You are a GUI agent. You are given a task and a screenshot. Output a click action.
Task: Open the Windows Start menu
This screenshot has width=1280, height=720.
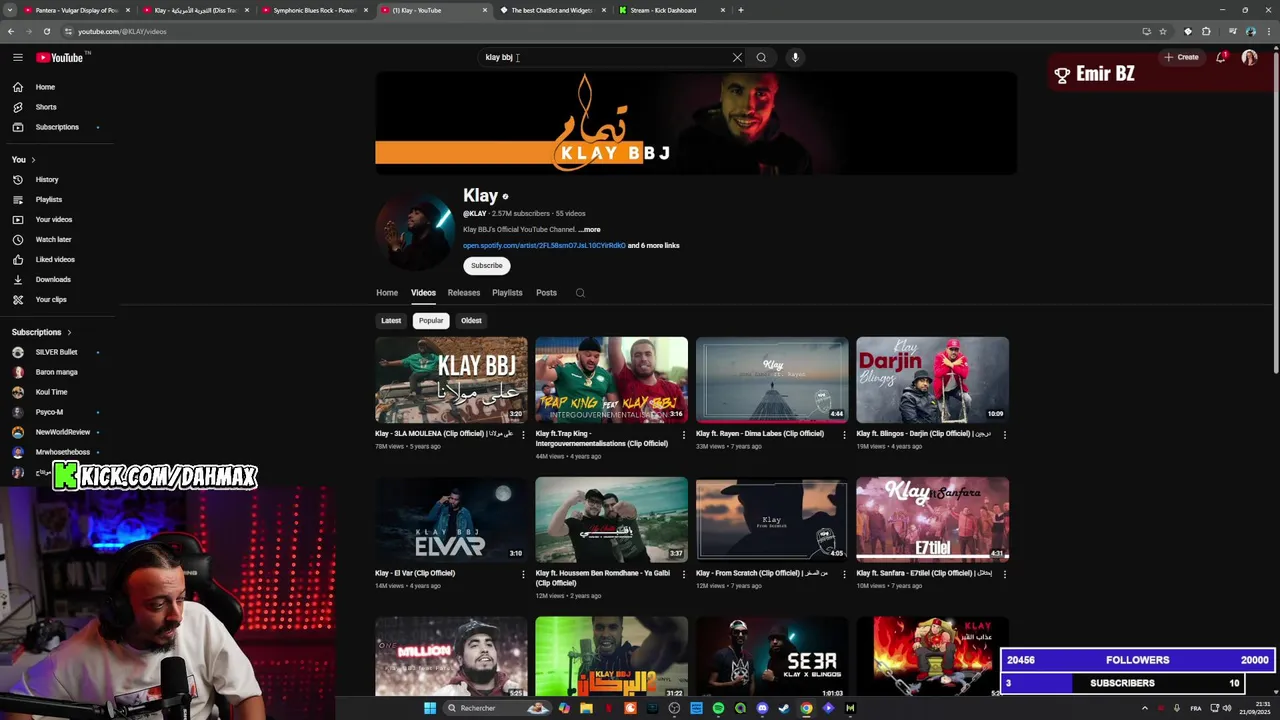tap(430, 708)
